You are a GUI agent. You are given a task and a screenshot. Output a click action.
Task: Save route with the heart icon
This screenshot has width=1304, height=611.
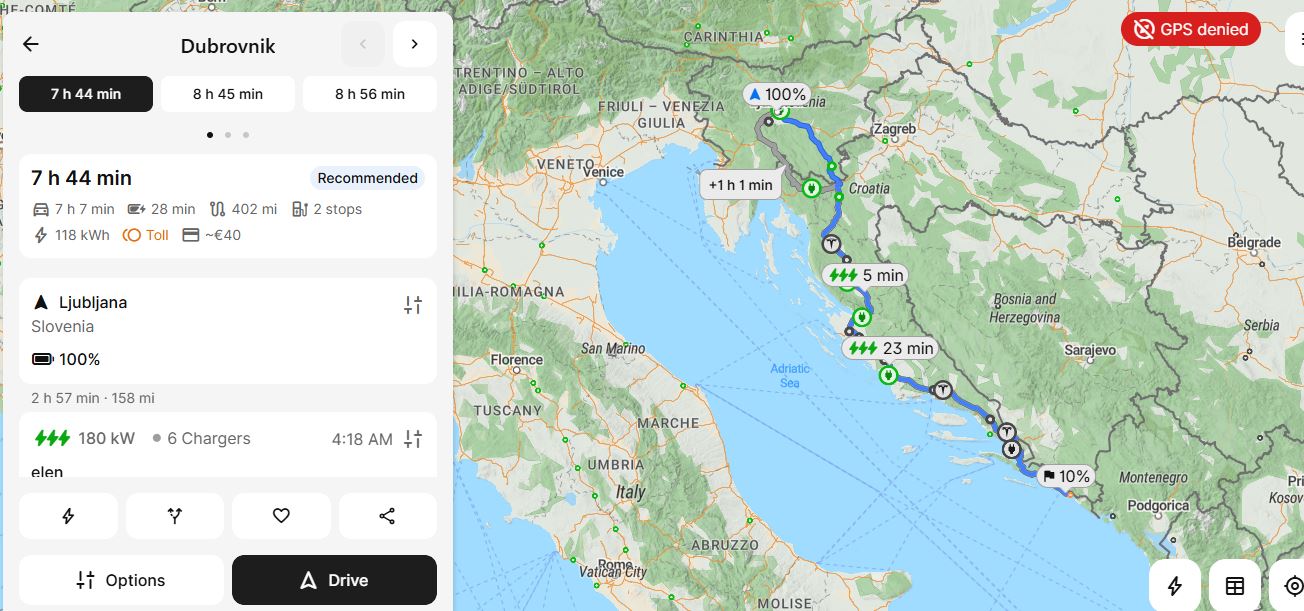pyautogui.click(x=281, y=516)
